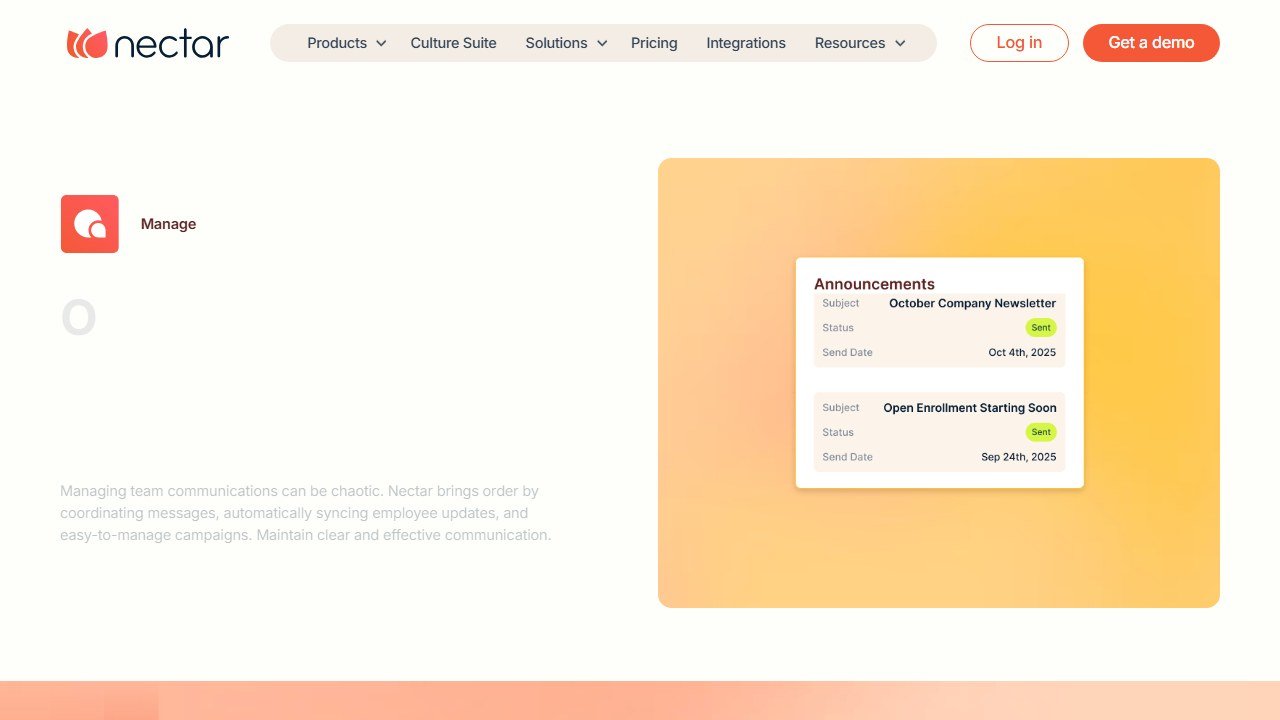Click the Manage label

(x=168, y=224)
